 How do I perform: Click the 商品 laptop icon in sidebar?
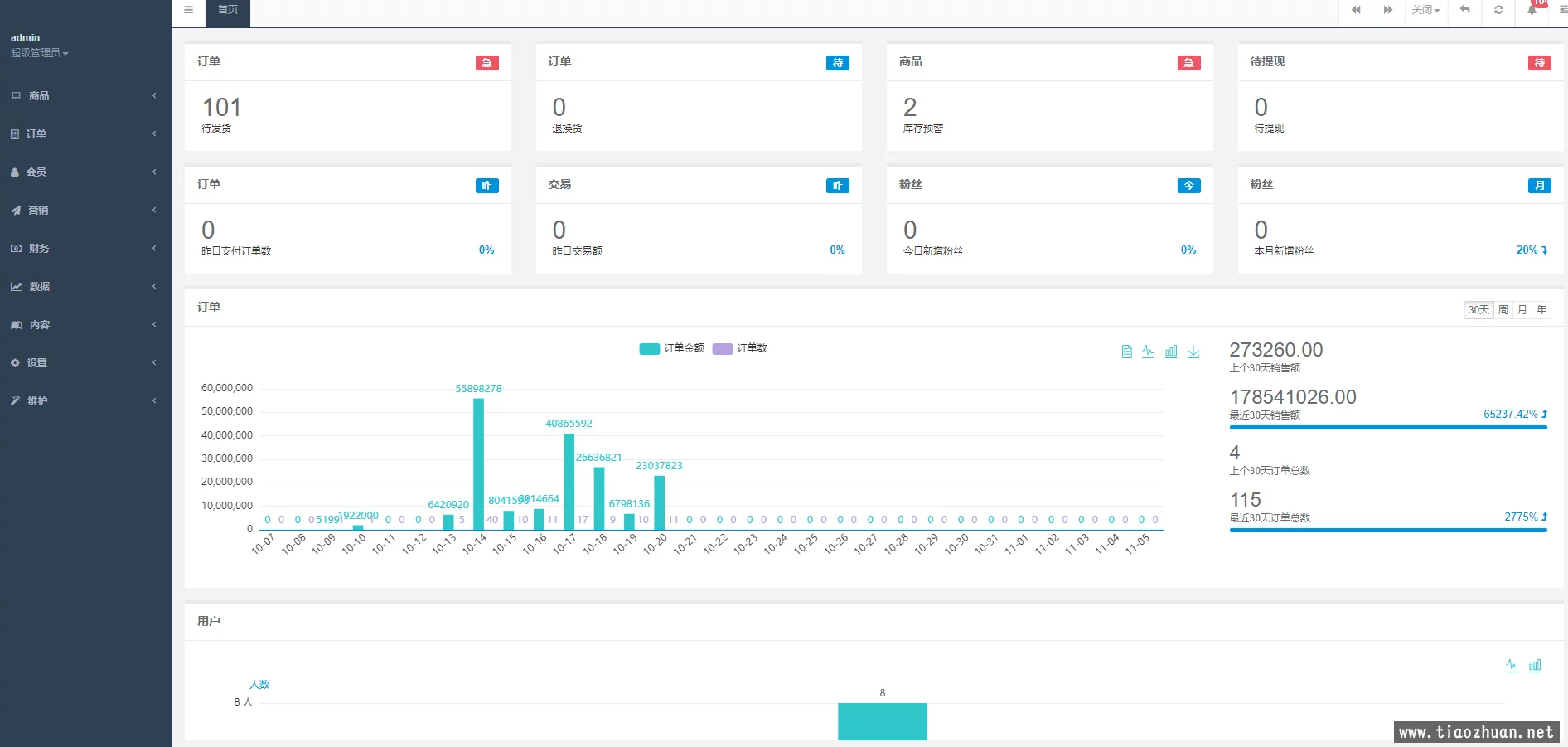click(16, 96)
